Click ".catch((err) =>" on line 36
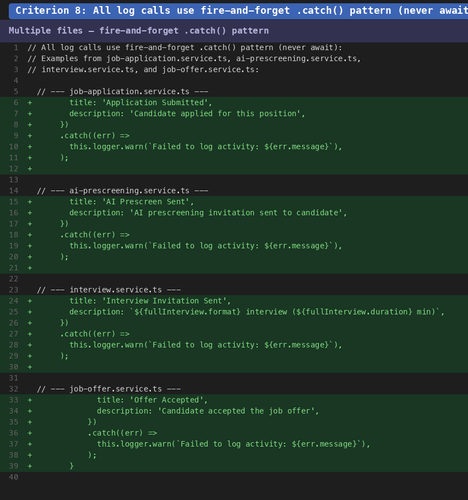The height and width of the screenshot is (500, 468). (x=122, y=433)
